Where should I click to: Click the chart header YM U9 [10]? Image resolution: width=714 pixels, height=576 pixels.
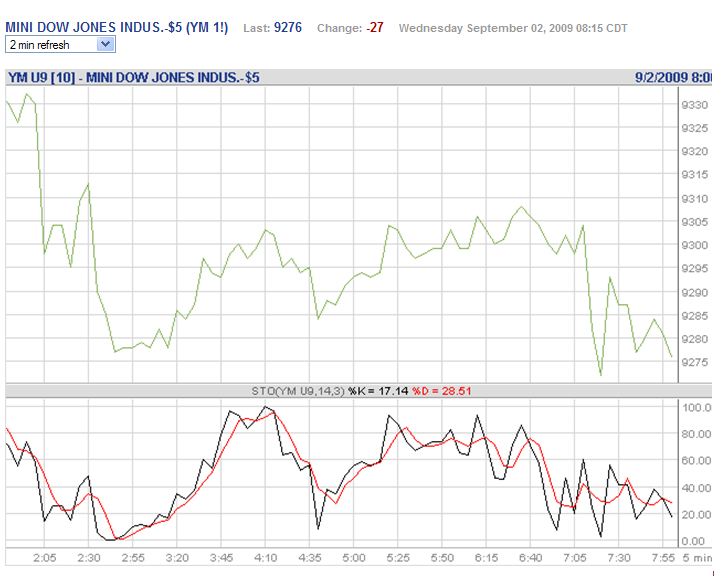41,77
